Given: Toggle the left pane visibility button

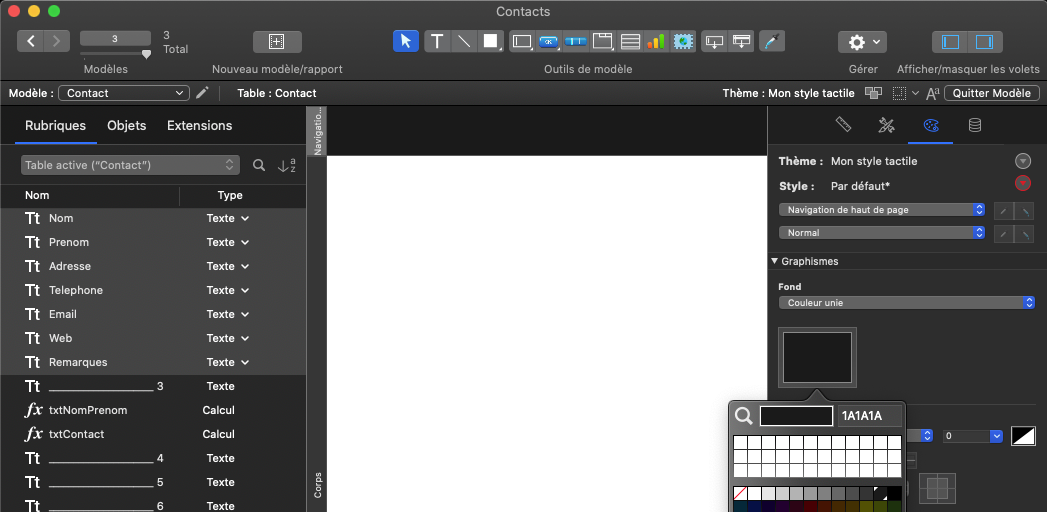Looking at the screenshot, I should (952, 41).
